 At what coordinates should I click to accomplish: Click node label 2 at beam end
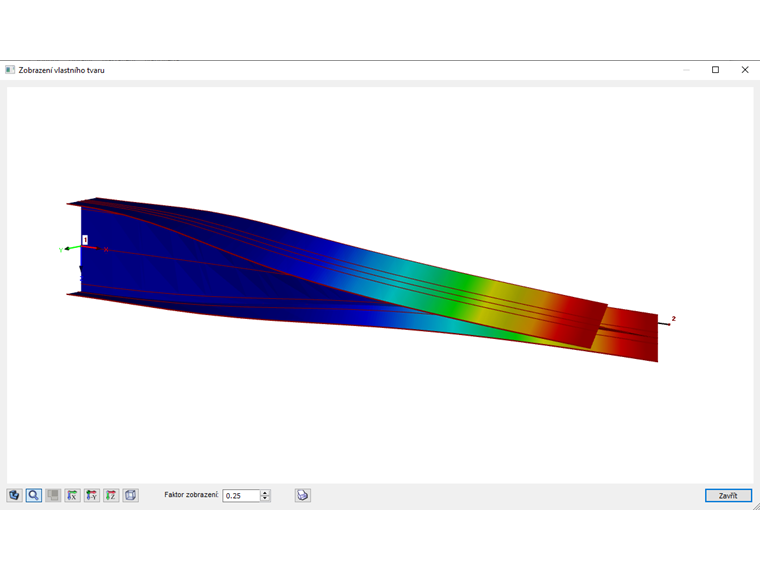(x=673, y=318)
